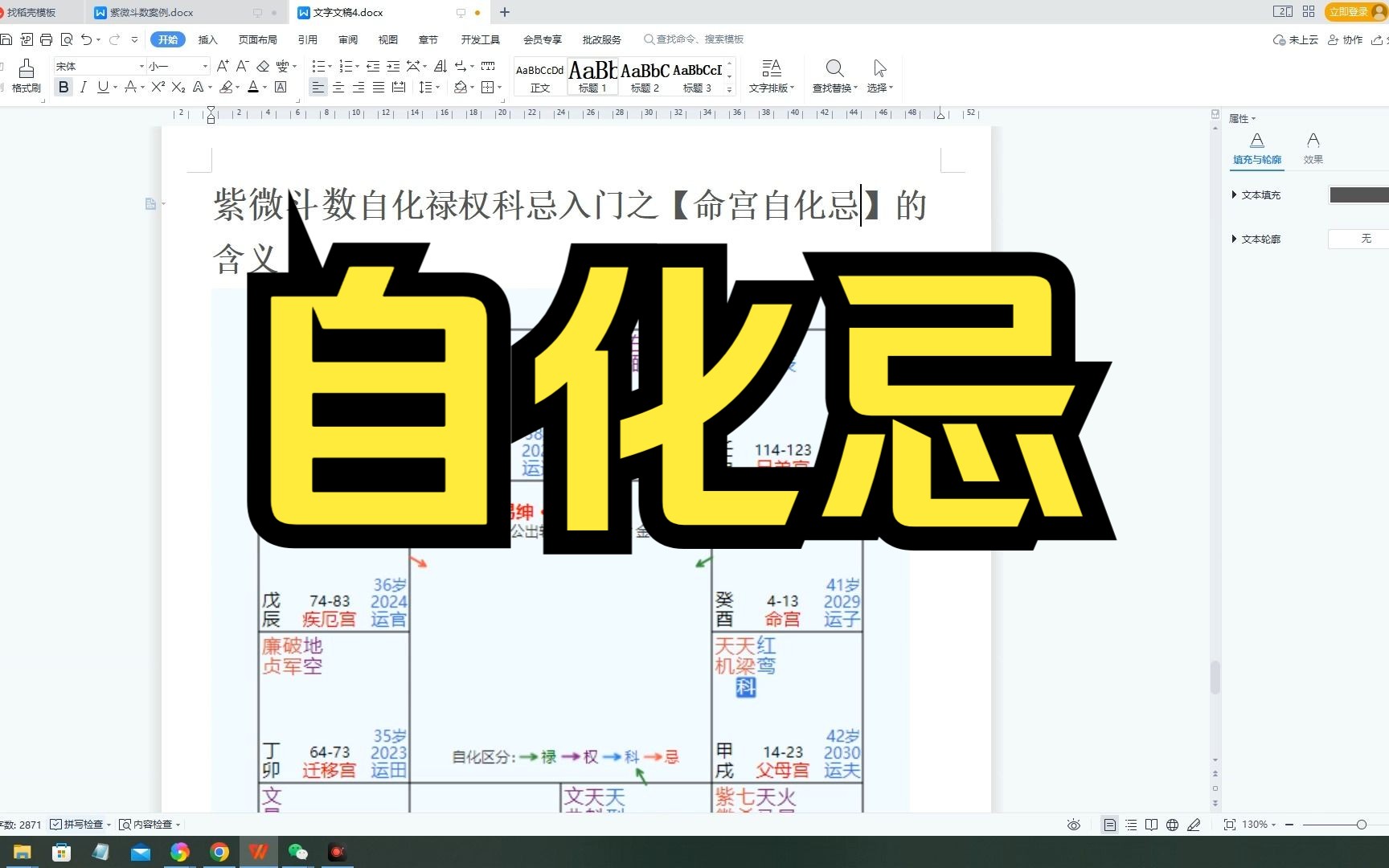
Task: Click the Find and Replace magnifier icon
Action: [834, 68]
